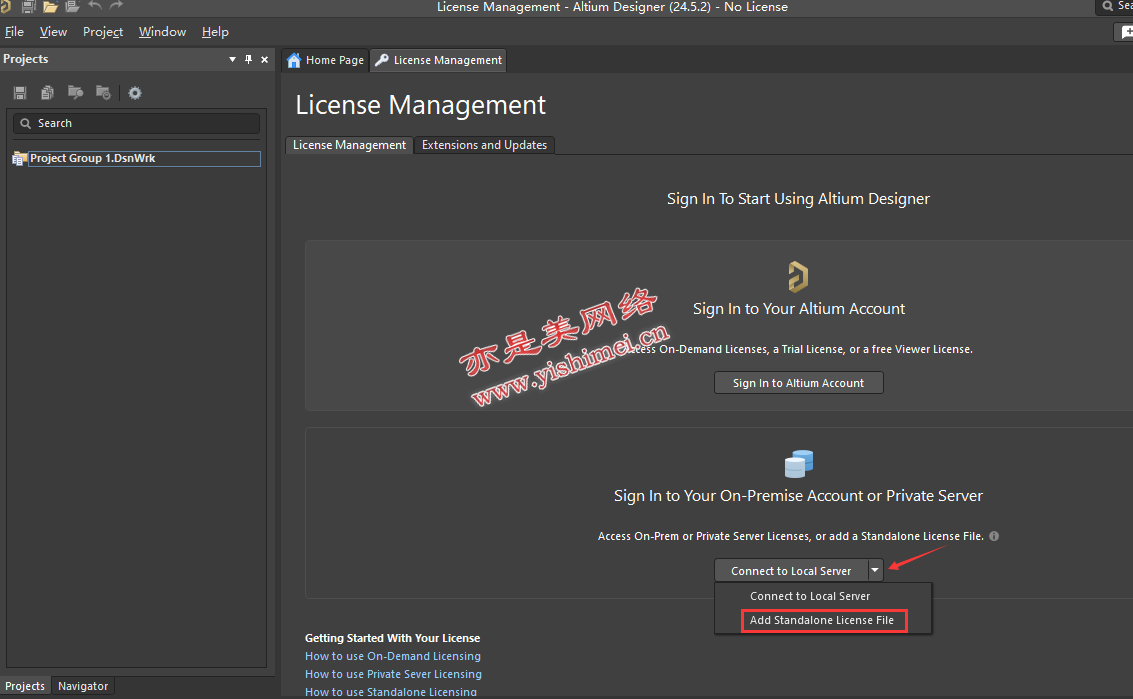Click the Projects panel folder options icon
The height and width of the screenshot is (699, 1133).
pos(103,93)
